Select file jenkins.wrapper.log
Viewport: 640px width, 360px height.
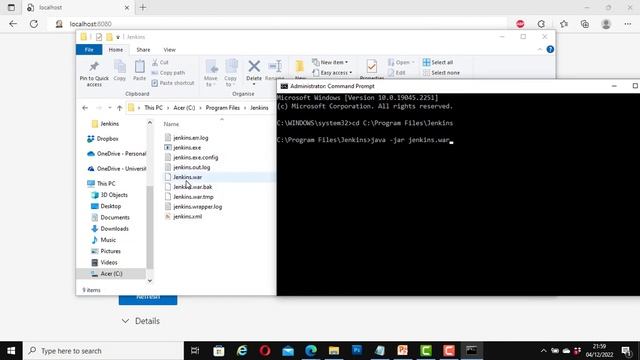[x=198, y=207]
